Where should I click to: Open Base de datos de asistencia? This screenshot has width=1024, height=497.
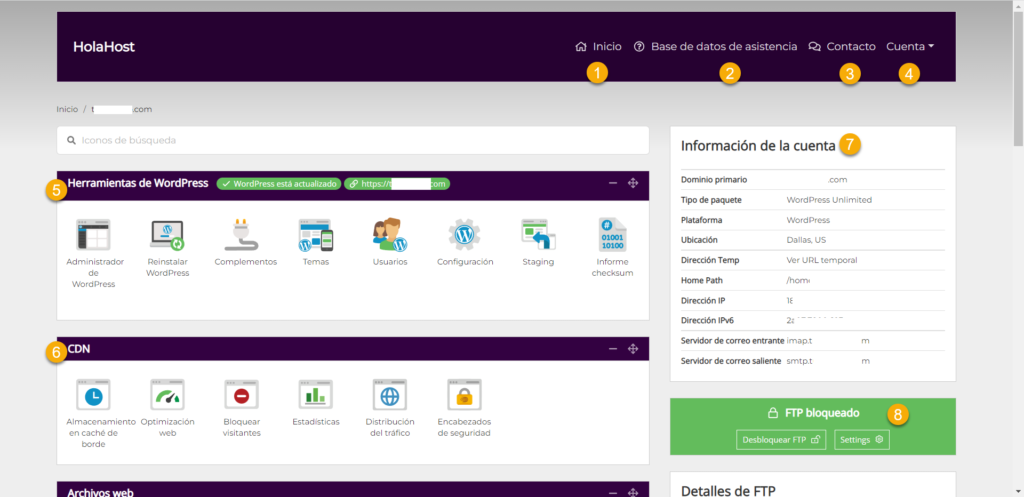(x=715, y=46)
